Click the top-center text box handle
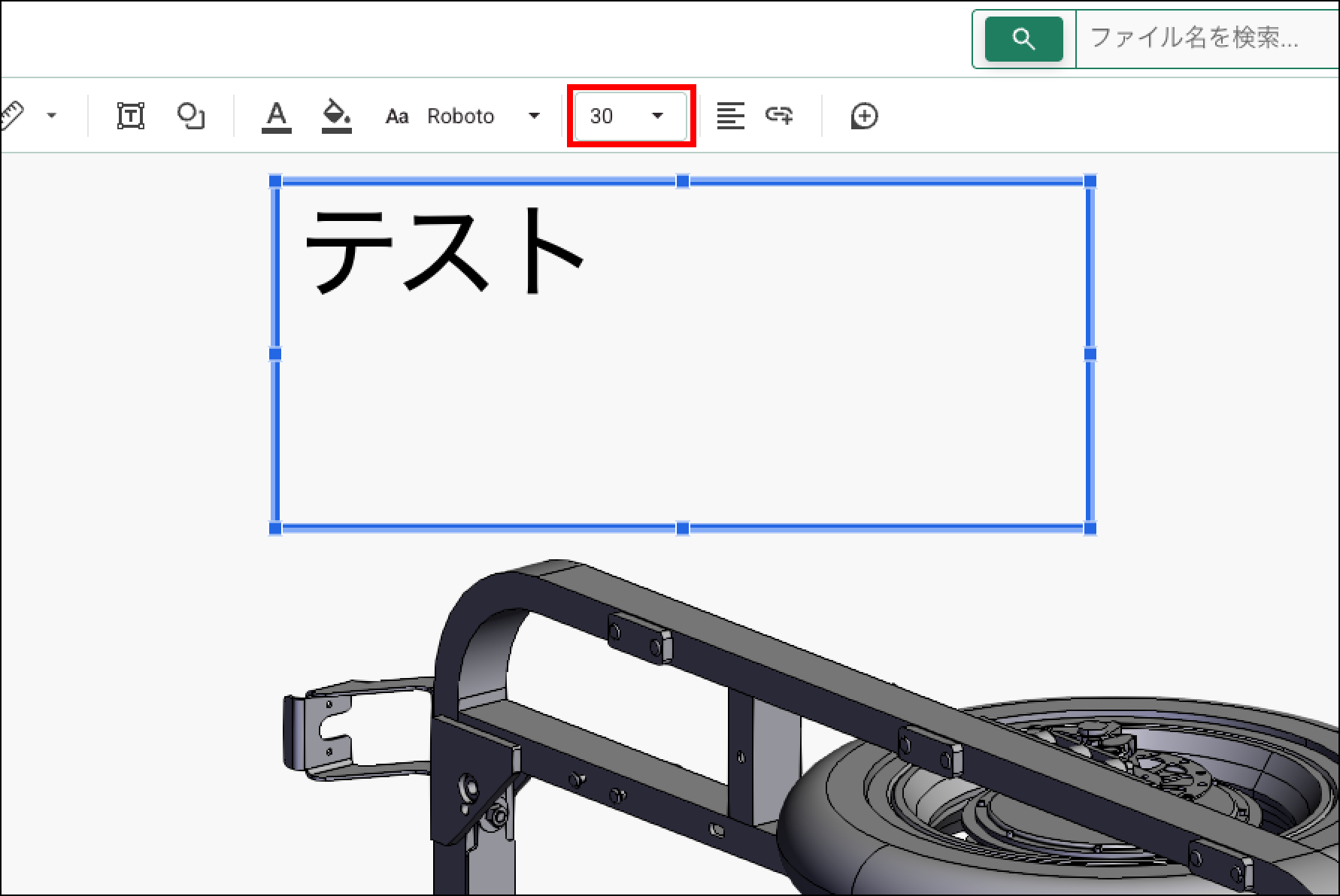The height and width of the screenshot is (896, 1340). point(683,181)
